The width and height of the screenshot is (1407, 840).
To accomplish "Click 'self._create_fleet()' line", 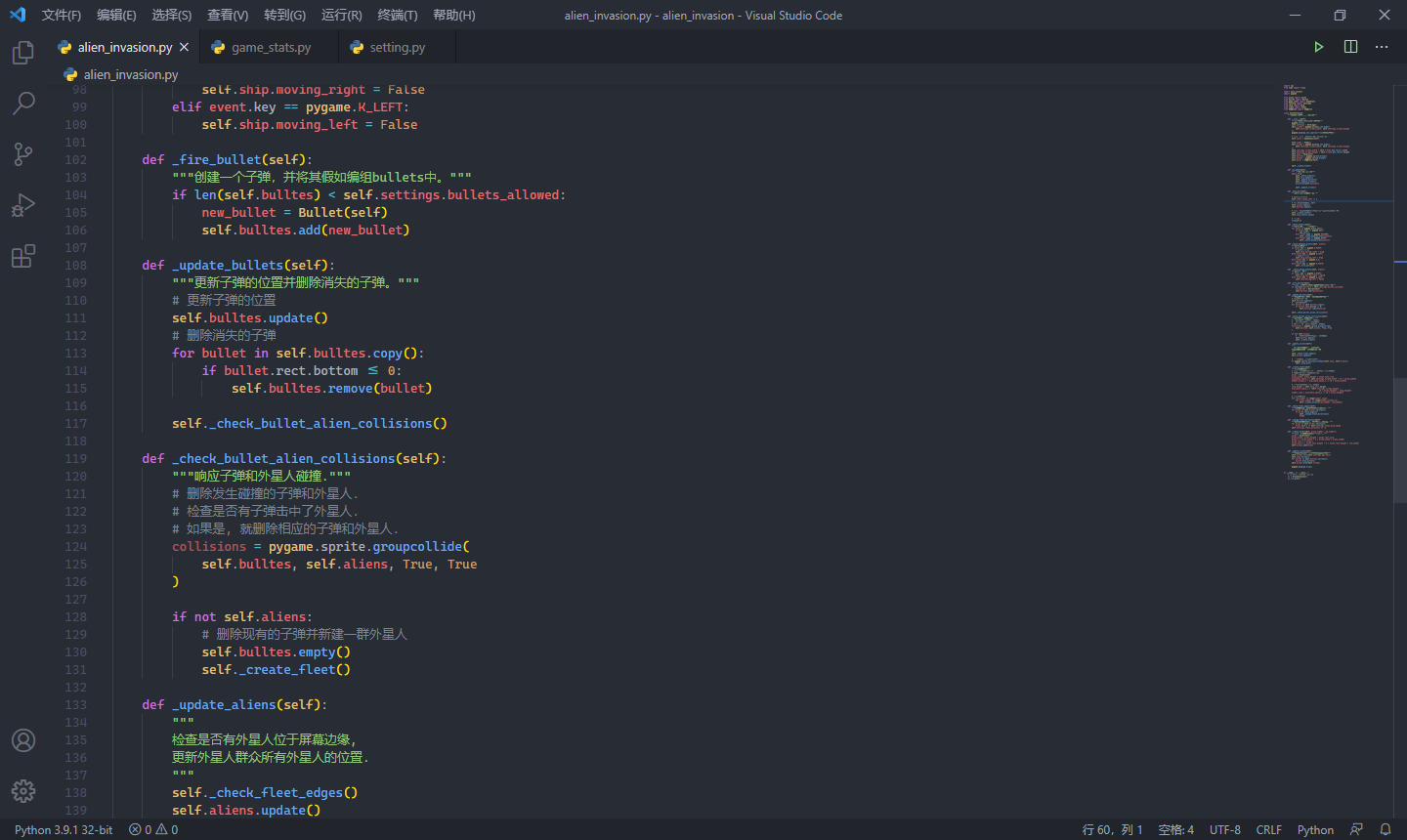I will tap(276, 669).
